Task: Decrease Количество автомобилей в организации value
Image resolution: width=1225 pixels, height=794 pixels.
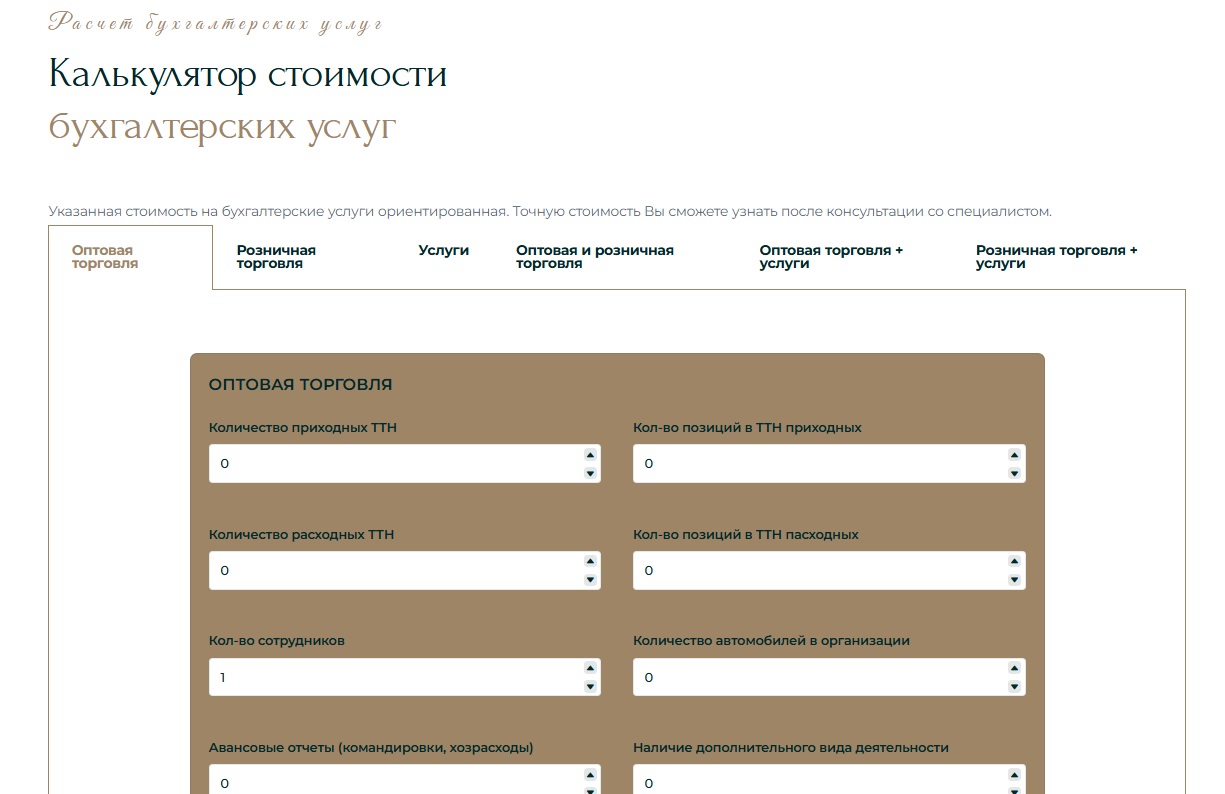Action: click(1014, 687)
